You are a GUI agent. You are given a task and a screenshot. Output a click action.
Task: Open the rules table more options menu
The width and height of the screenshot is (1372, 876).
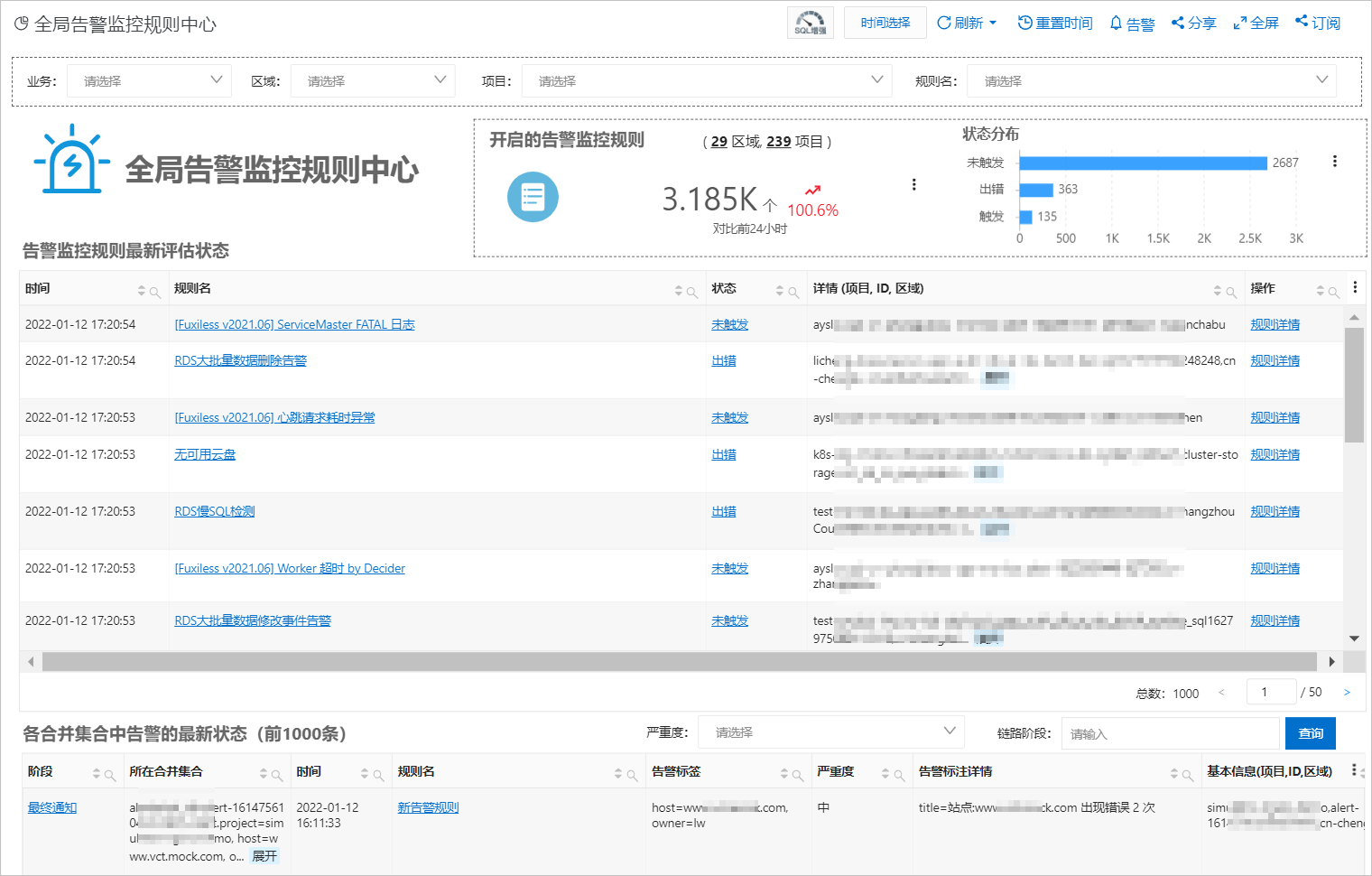point(1355,287)
